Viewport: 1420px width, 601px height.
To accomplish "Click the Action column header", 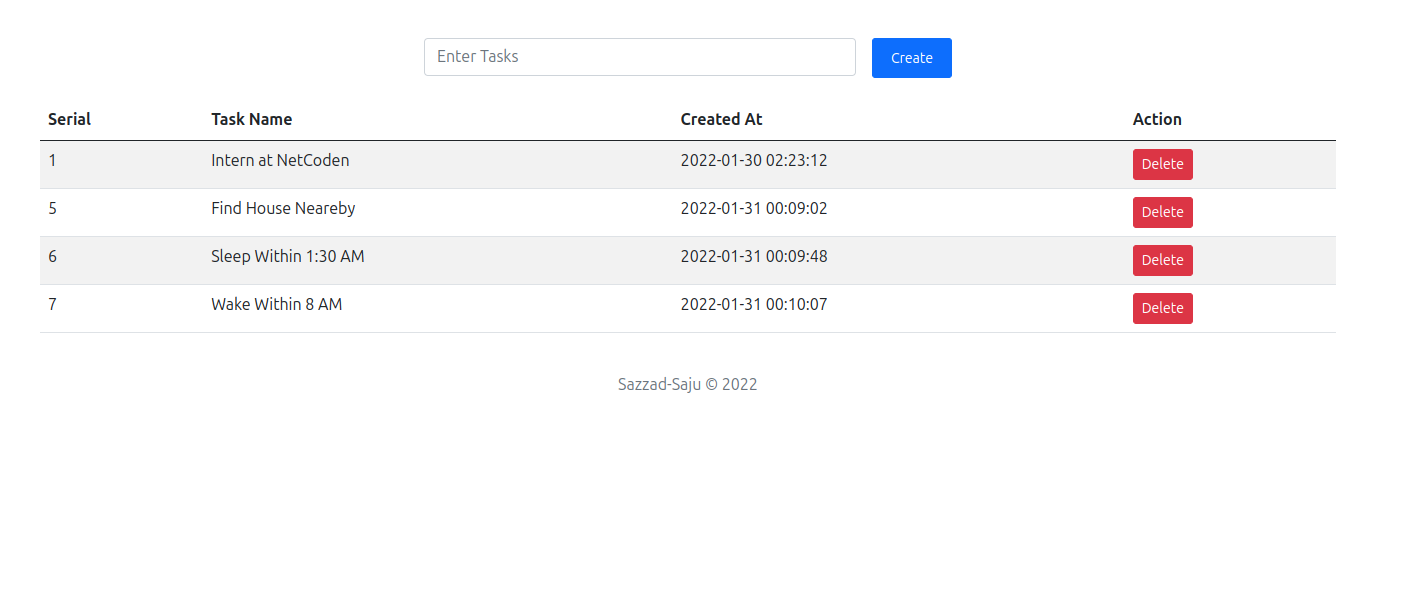I will (x=1157, y=119).
